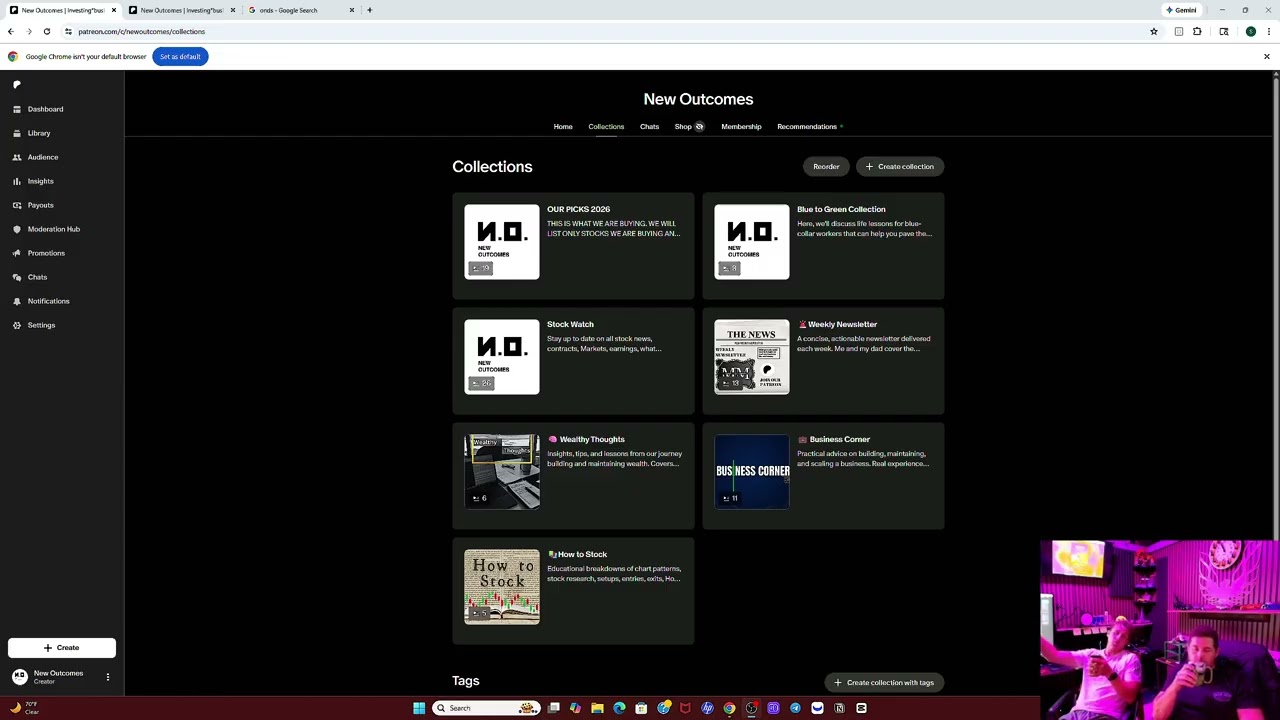This screenshot has width=1280, height=720.
Task: Open Payouts in the sidebar
Action: point(40,205)
